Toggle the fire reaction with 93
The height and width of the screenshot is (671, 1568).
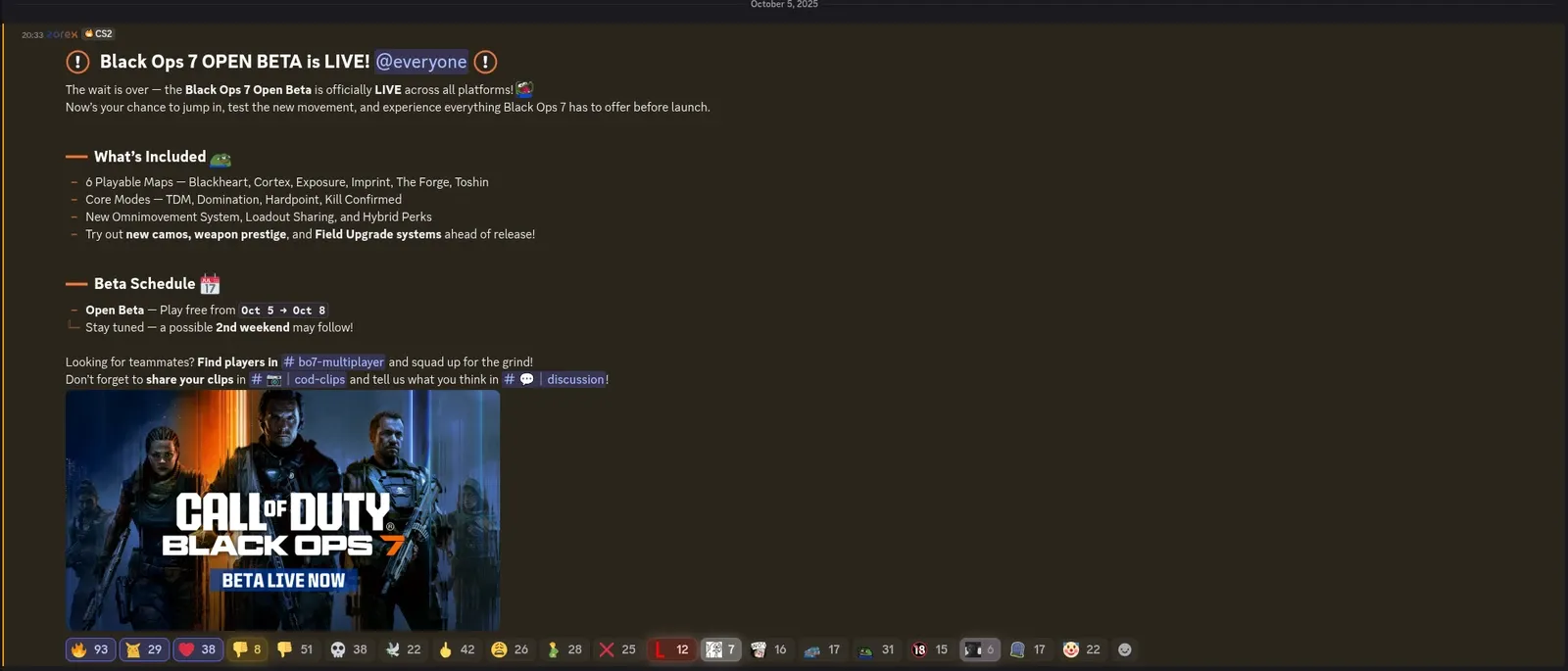point(90,649)
